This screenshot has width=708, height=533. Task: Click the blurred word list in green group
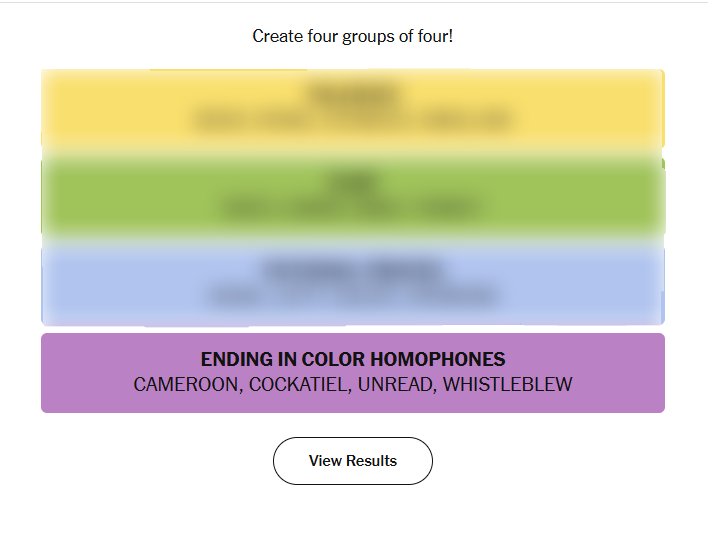tap(352, 209)
